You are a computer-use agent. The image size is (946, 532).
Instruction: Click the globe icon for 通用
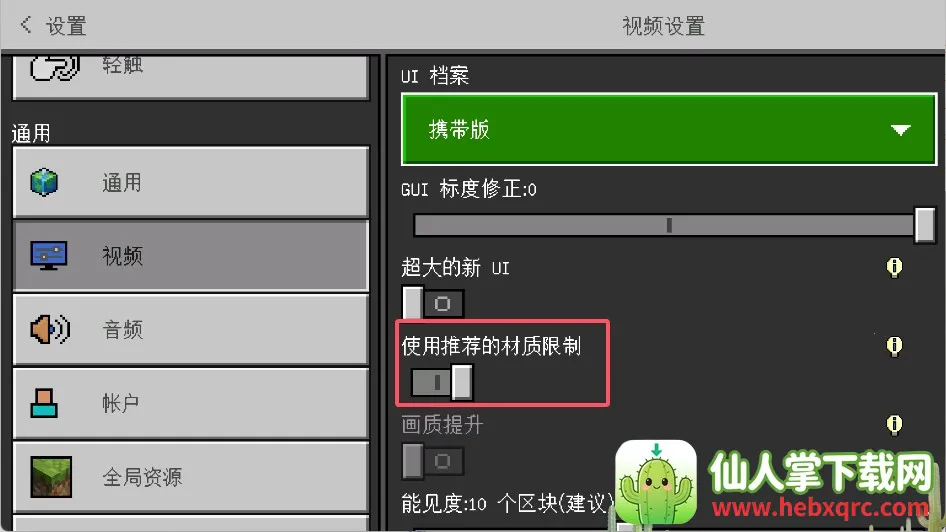[44, 182]
